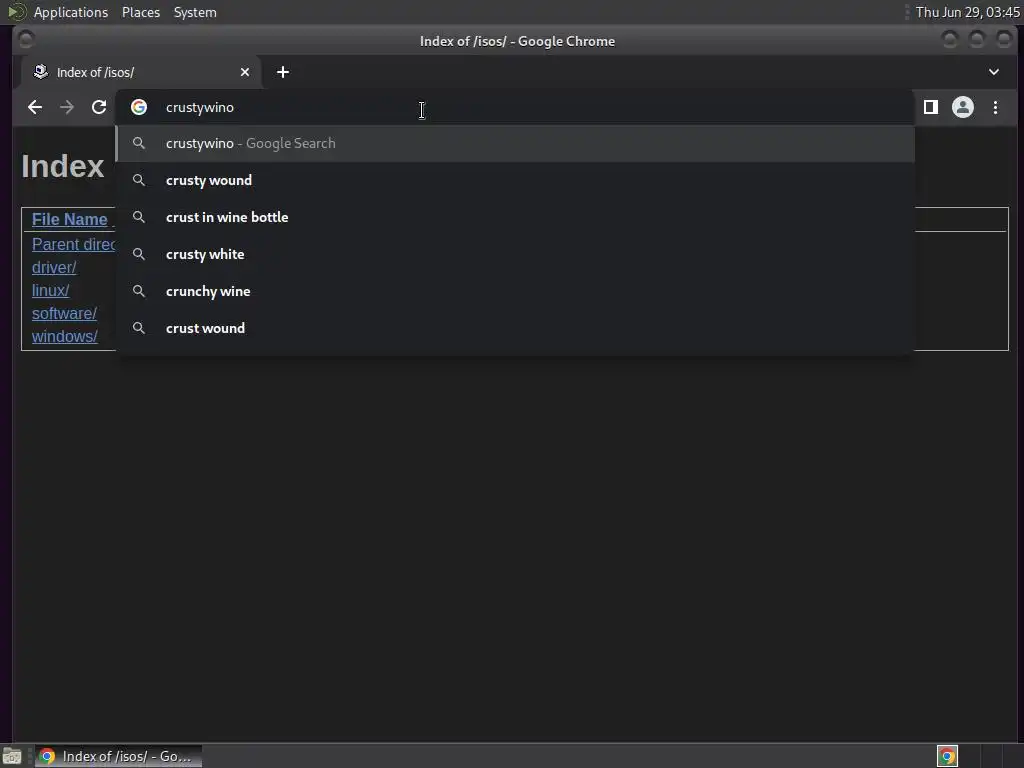Image resolution: width=1024 pixels, height=768 pixels.
Task: Click the window menu button in Chrome's title bar
Action: pyautogui.click(x=26, y=40)
